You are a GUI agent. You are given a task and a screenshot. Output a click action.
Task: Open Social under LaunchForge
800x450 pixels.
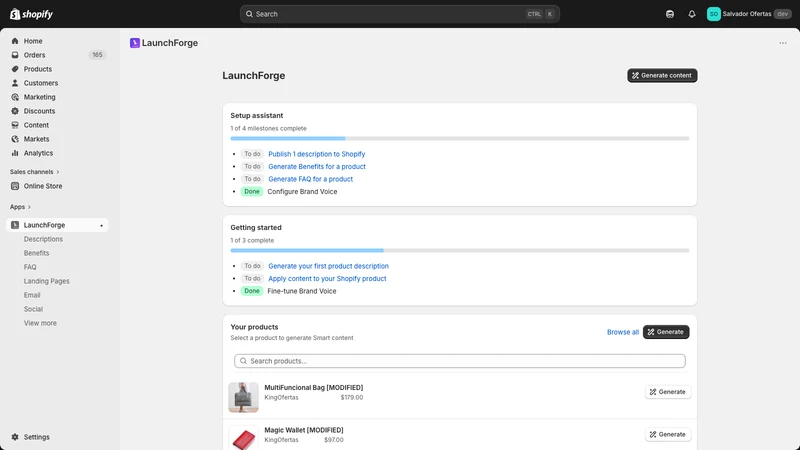(x=33, y=309)
